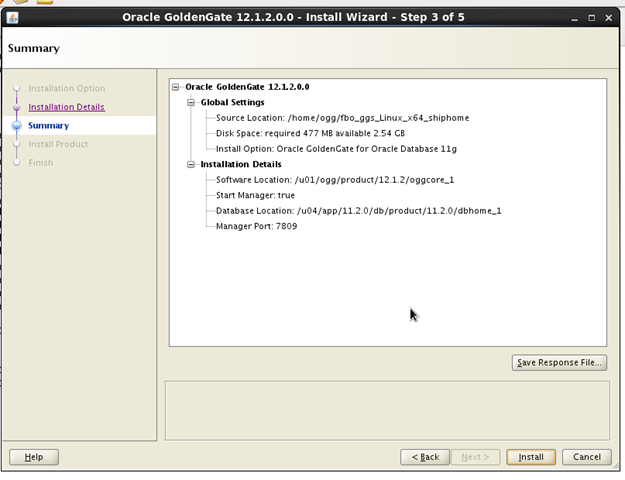Select the Database Location row
This screenshot has height=480, width=625.
tap(359, 211)
